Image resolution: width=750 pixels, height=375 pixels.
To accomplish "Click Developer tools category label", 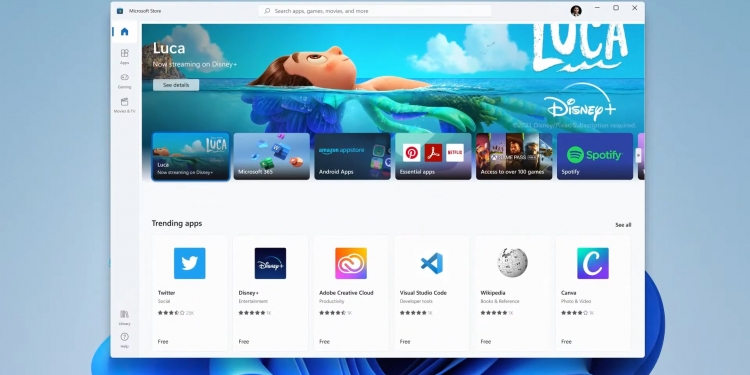I will (416, 301).
